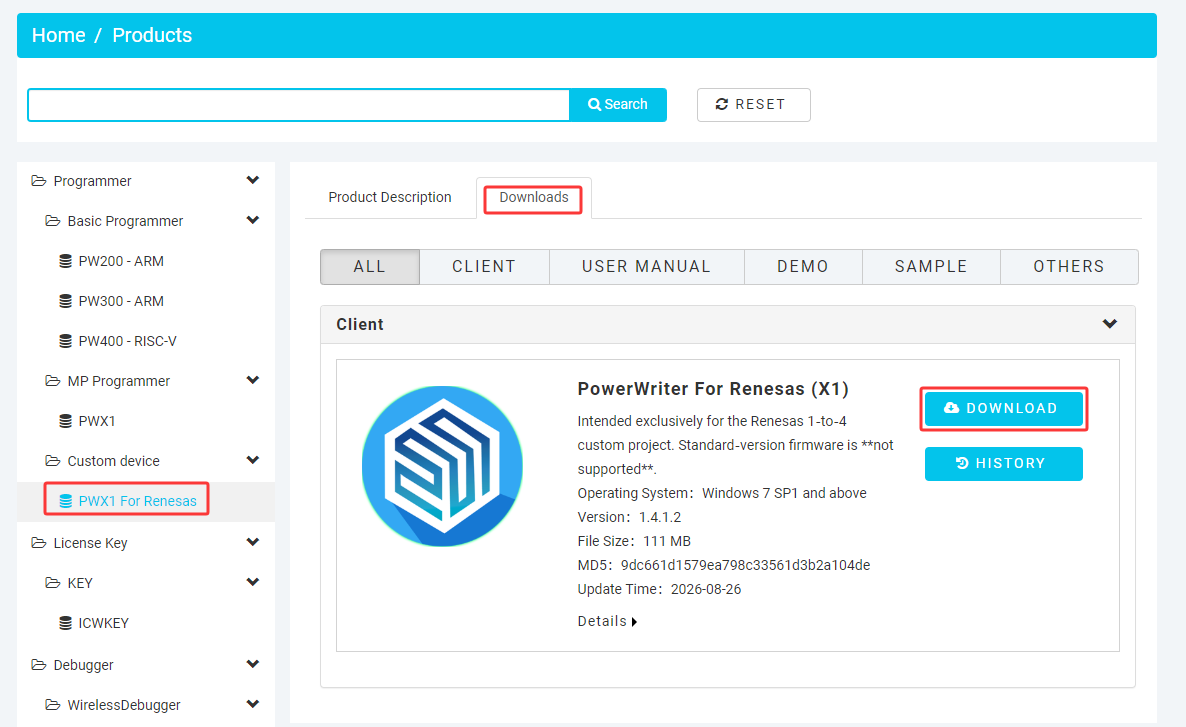The image size is (1186, 727).
Task: Click the KEY folder icon
Action: [x=52, y=583]
